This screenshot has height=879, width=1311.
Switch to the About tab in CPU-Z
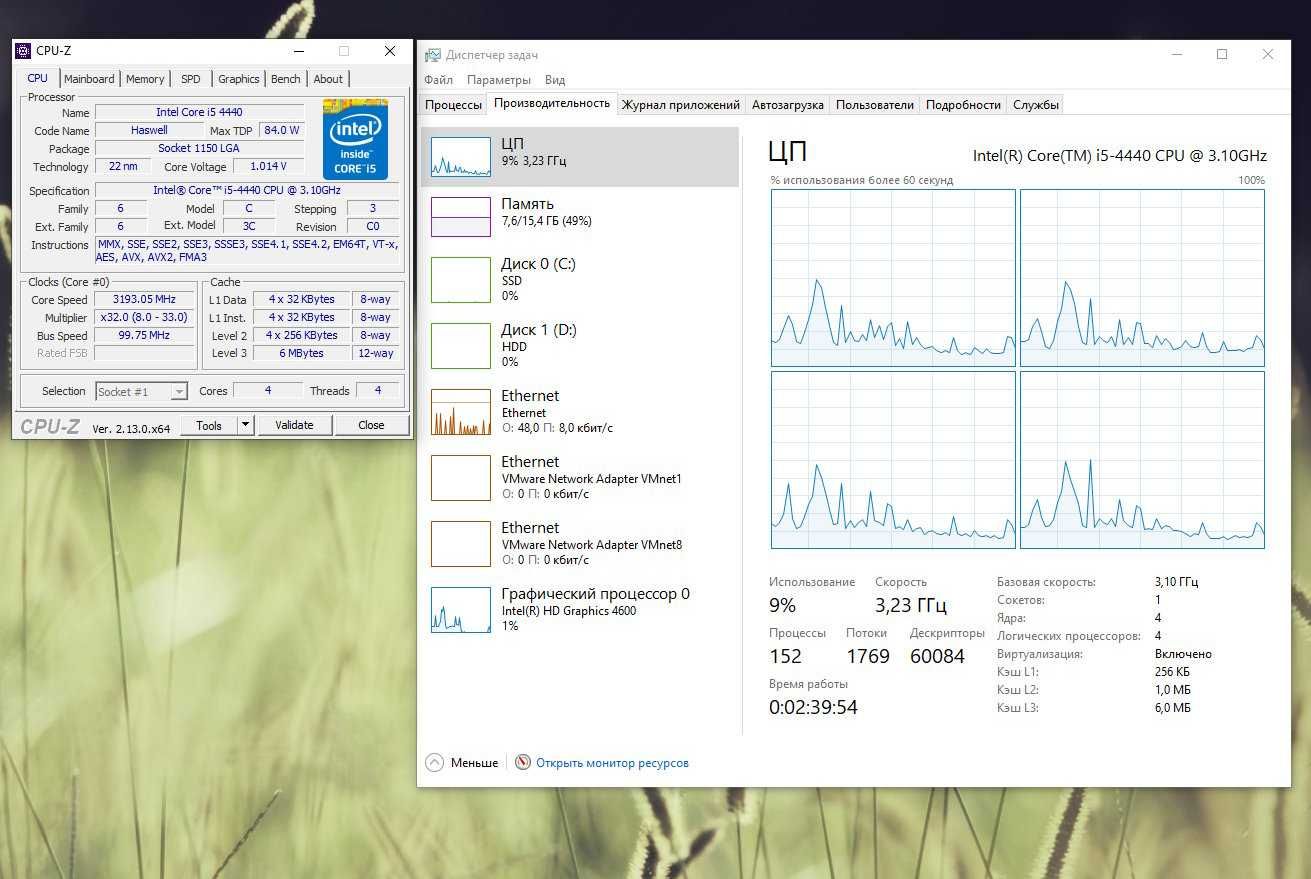pos(328,79)
